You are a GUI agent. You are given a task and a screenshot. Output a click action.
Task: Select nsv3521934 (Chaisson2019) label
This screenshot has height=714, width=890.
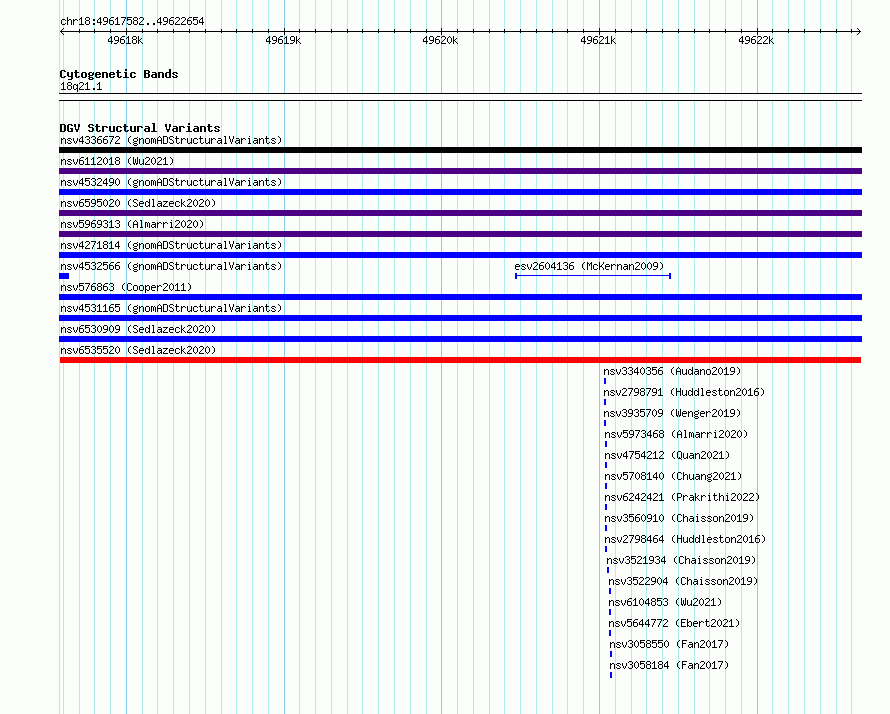click(x=681, y=560)
